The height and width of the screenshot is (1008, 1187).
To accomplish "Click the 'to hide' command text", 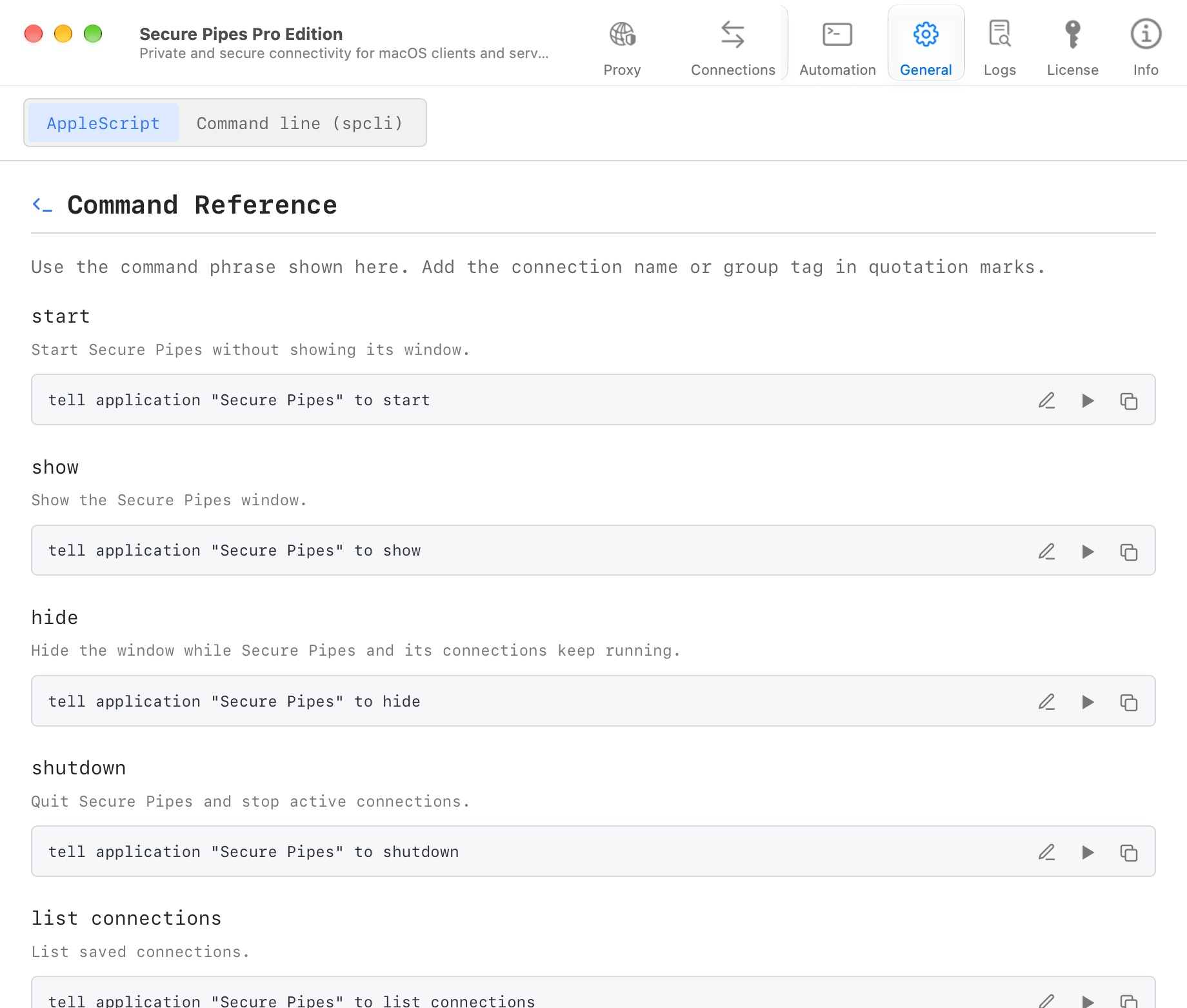I will pos(235,701).
